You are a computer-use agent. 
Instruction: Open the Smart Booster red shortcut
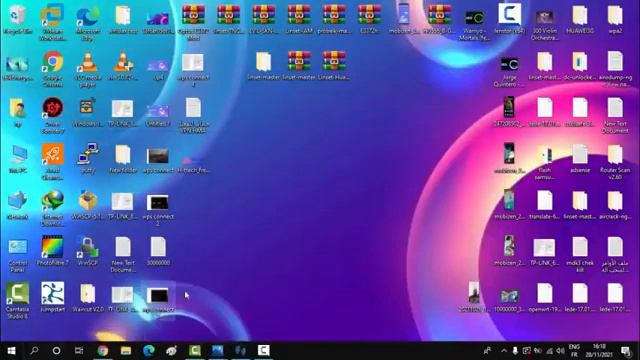pyautogui.click(x=53, y=116)
